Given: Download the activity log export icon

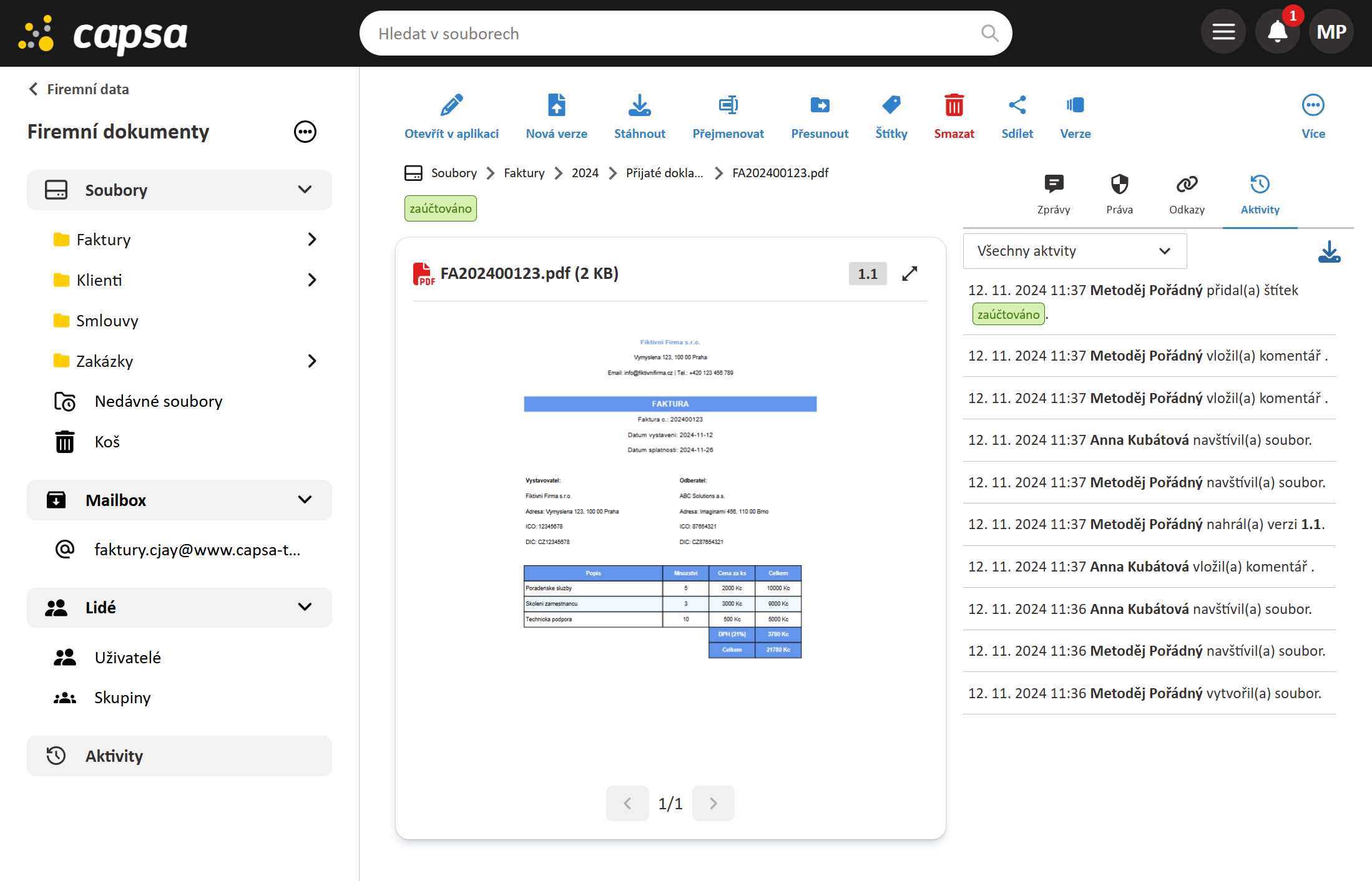Looking at the screenshot, I should click(1329, 252).
